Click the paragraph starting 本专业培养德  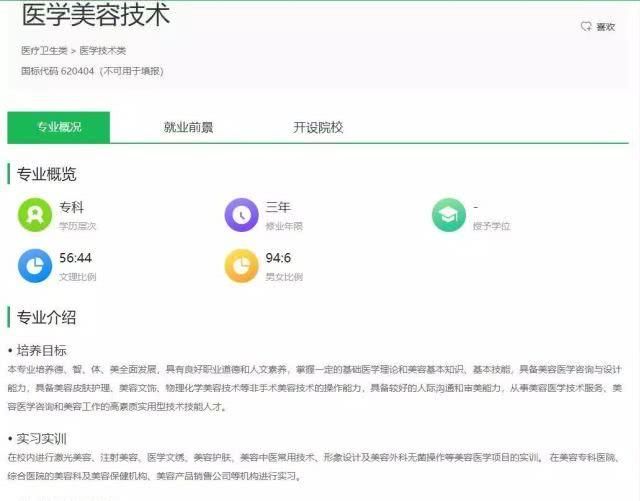tap(315, 388)
